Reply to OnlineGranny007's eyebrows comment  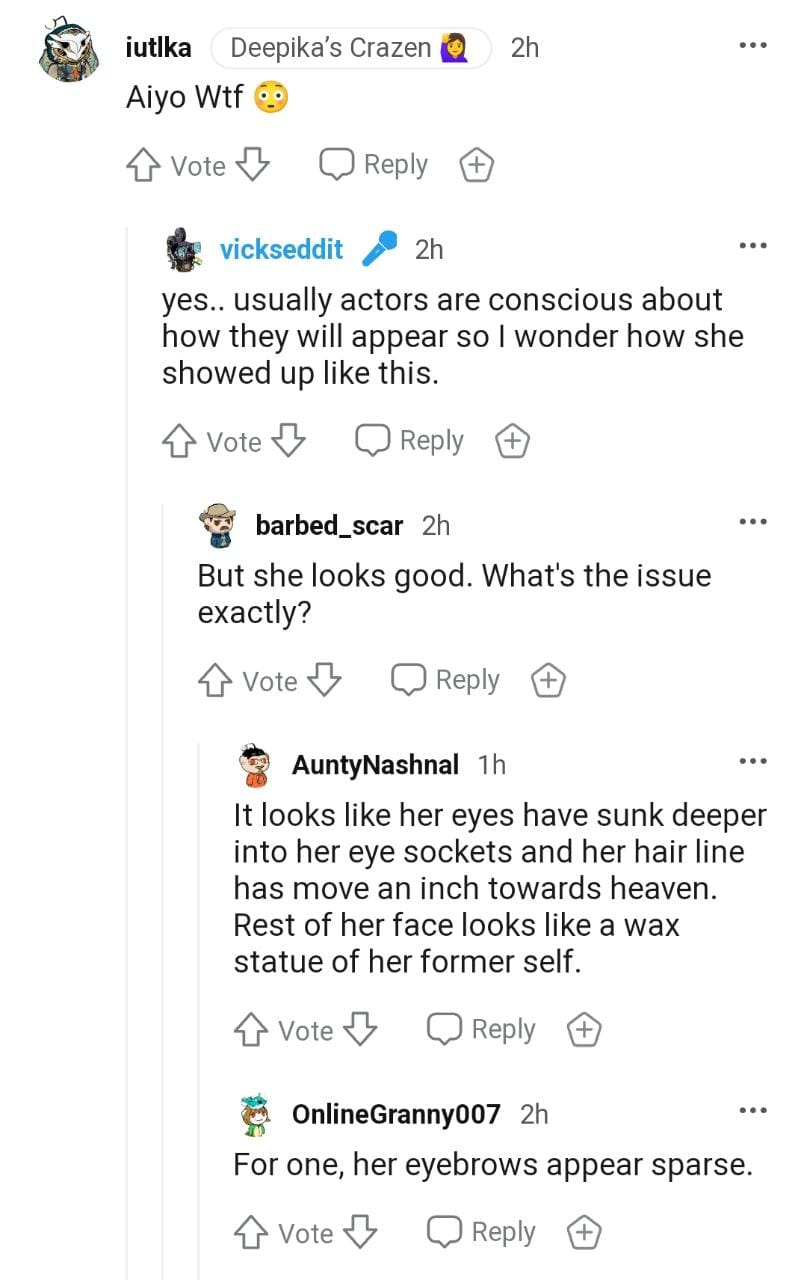coord(481,1233)
